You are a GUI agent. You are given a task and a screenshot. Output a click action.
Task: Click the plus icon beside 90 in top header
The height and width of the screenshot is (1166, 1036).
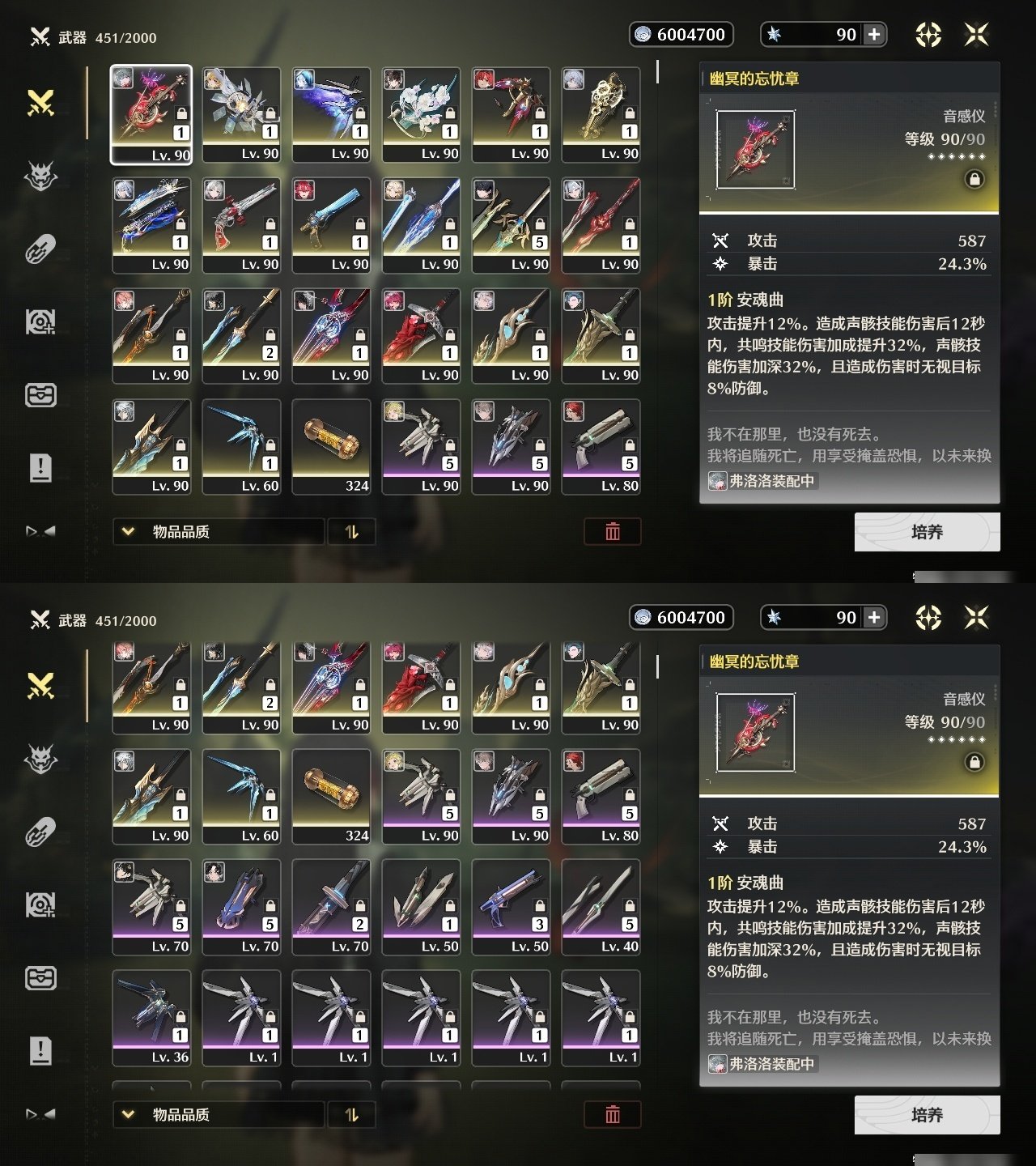click(874, 34)
